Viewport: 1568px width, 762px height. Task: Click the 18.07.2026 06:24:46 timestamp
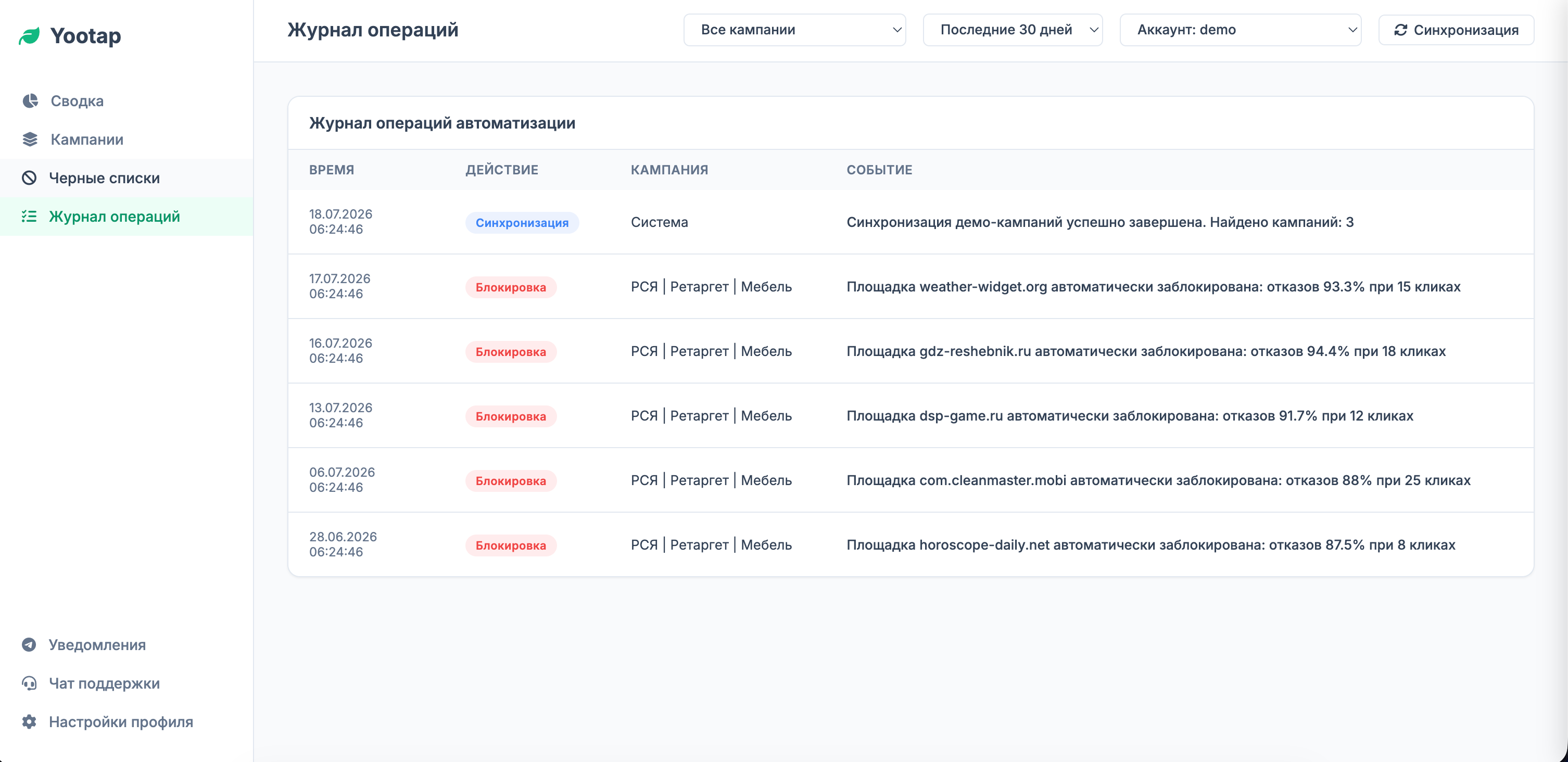tap(340, 222)
